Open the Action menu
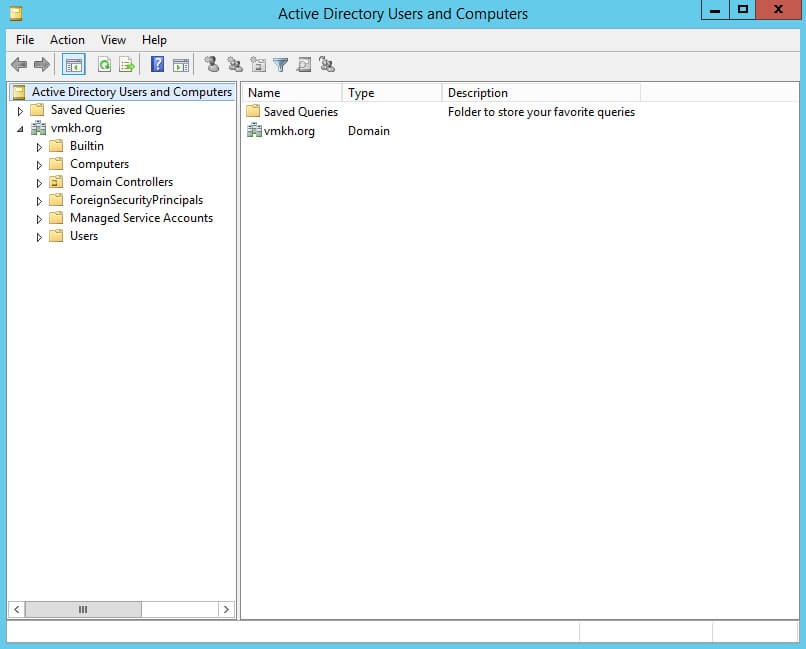The width and height of the screenshot is (806, 649). tap(67, 40)
